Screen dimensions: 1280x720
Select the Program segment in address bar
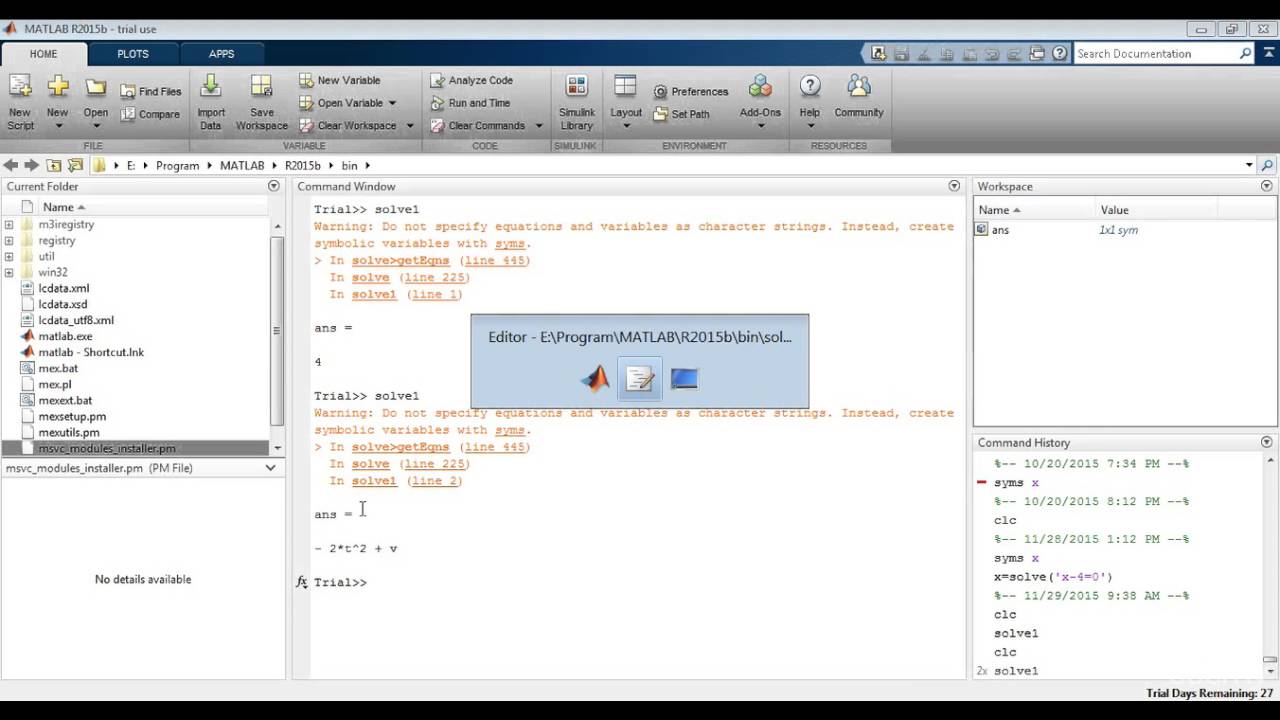tap(177, 166)
